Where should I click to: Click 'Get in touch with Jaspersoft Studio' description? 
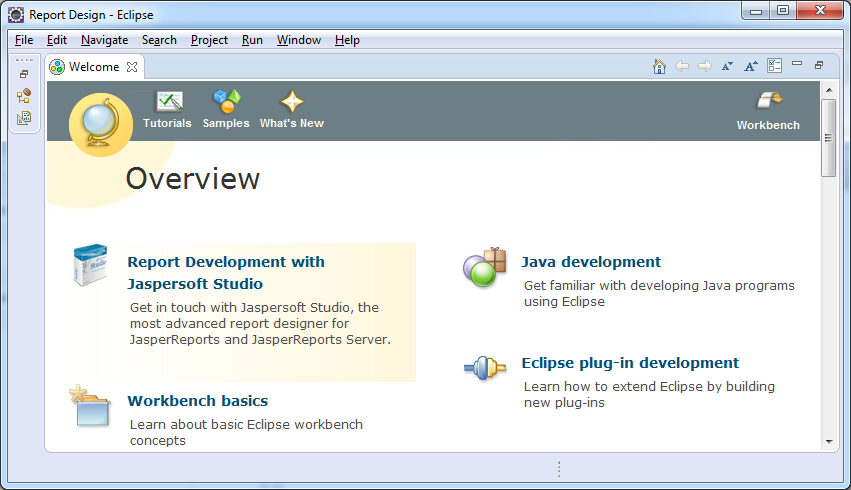pos(260,323)
